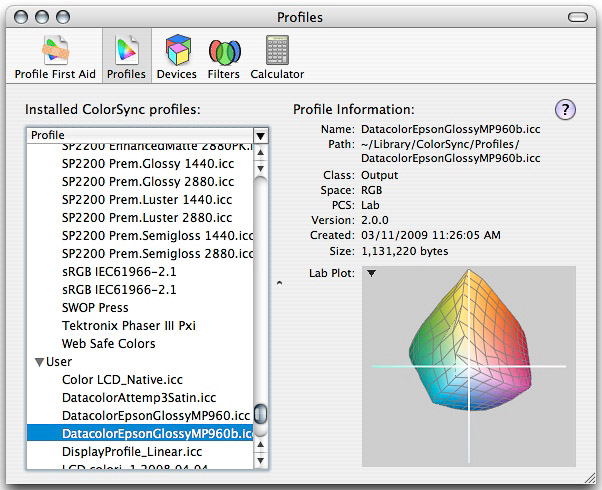Select DatacolorEpsonGlossyMP960.icc profile
Image resolution: width=602 pixels, height=490 pixels.
click(x=155, y=416)
